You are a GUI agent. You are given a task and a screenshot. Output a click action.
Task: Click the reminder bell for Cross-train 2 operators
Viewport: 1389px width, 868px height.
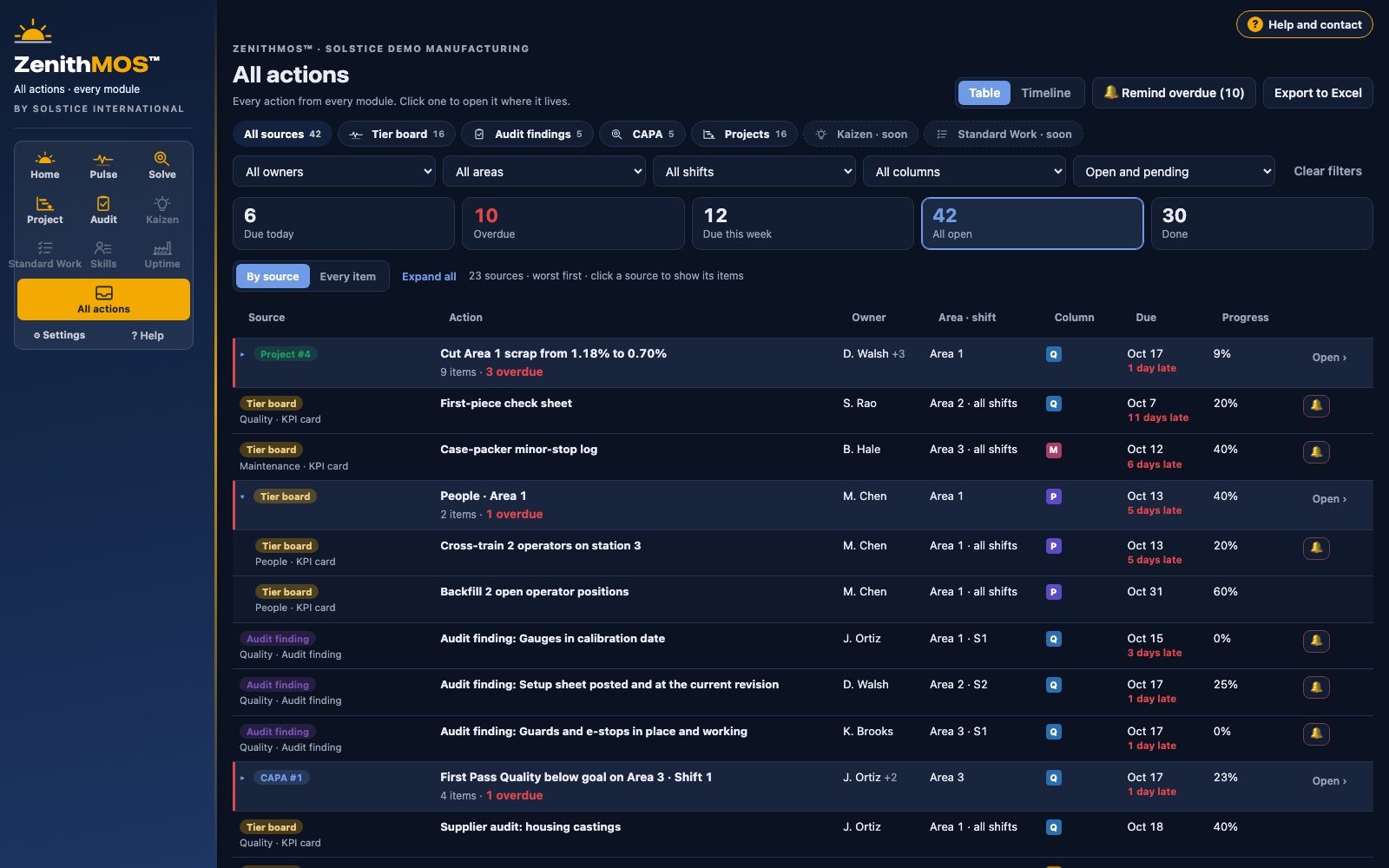pyautogui.click(x=1316, y=548)
